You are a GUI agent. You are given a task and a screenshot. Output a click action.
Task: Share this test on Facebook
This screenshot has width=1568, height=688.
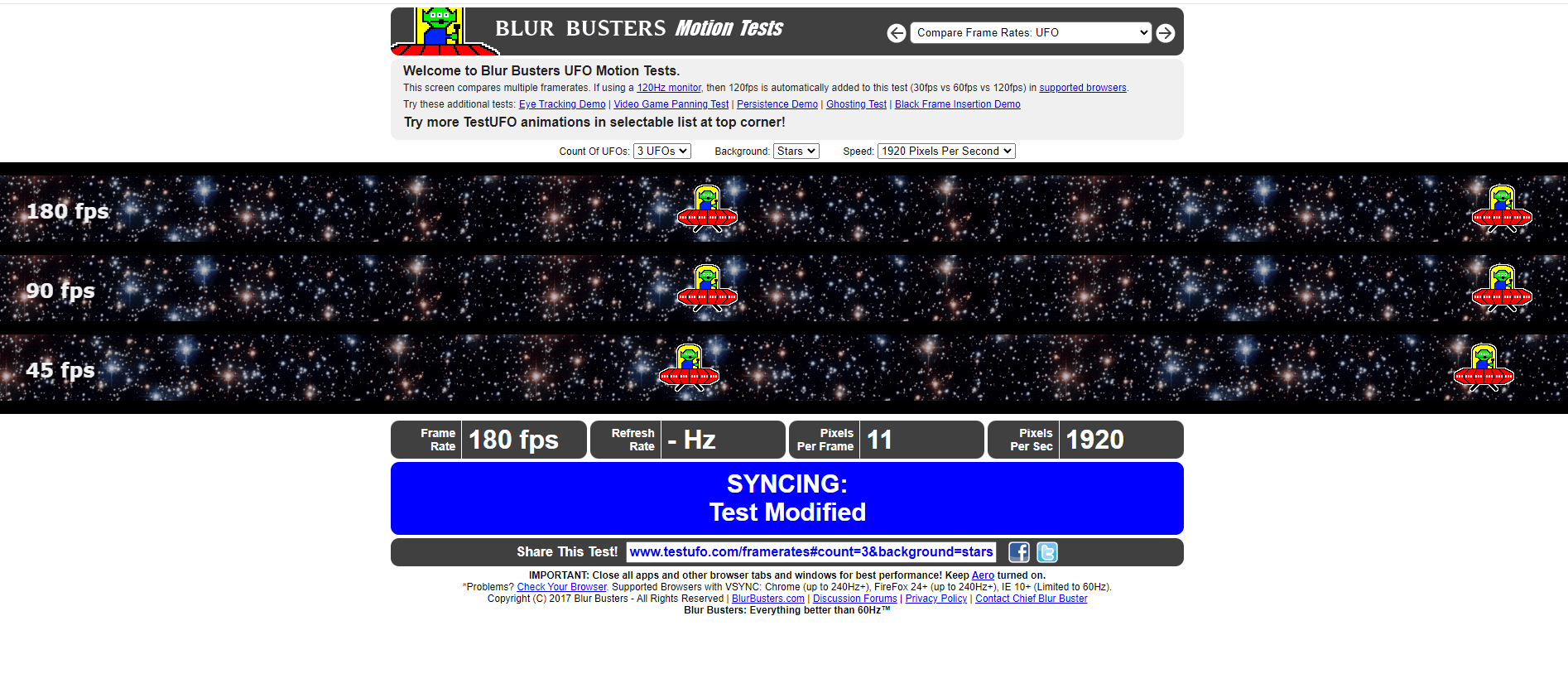pyautogui.click(x=1019, y=552)
